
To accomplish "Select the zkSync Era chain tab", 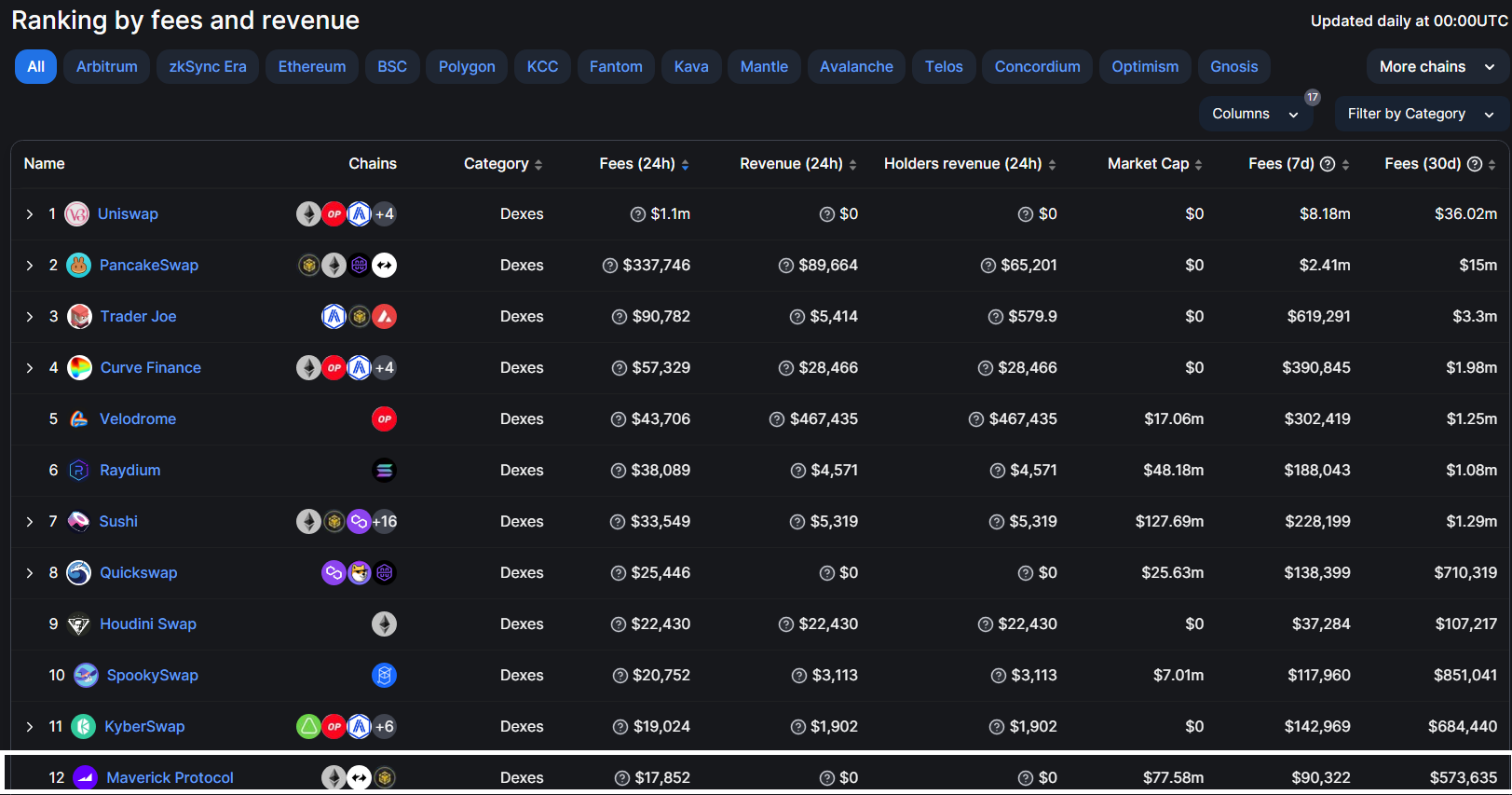I will 208,67.
